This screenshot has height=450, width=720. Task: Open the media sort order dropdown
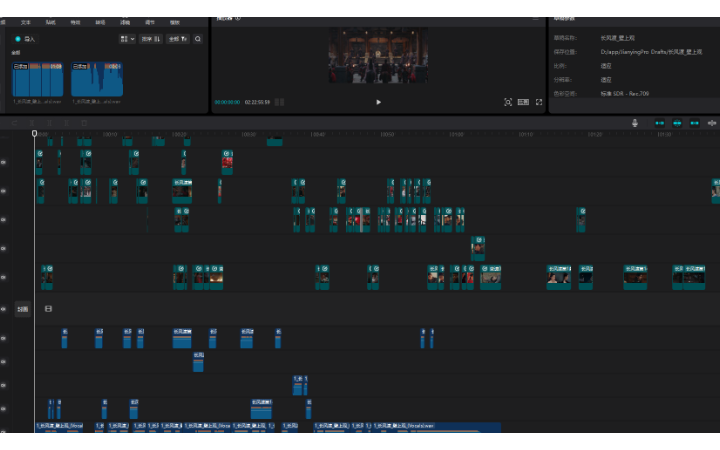point(150,39)
